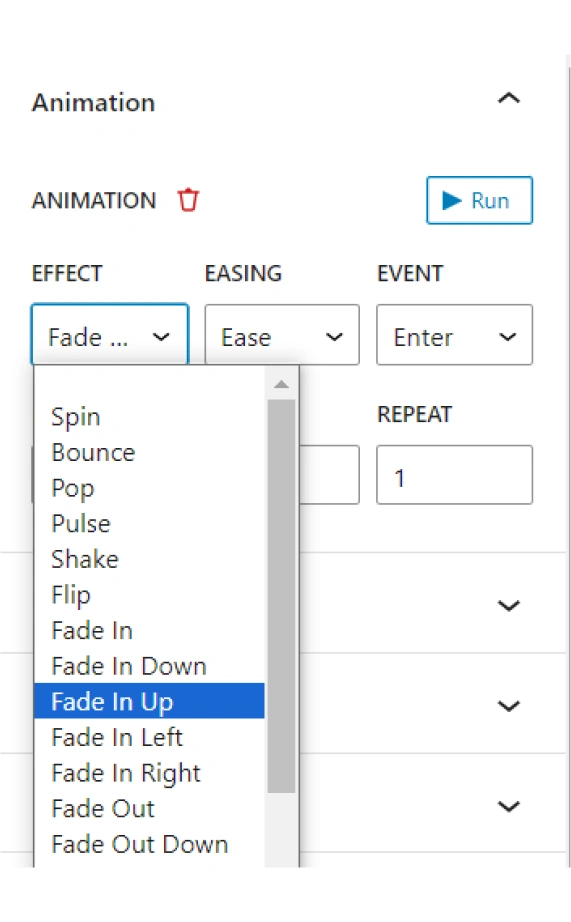
Task: Open the Event dropdown set to Enter
Action: (x=455, y=335)
